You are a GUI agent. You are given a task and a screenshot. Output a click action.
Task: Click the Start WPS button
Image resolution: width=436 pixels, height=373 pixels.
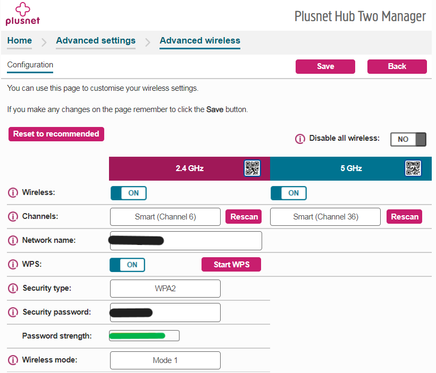[231, 265]
